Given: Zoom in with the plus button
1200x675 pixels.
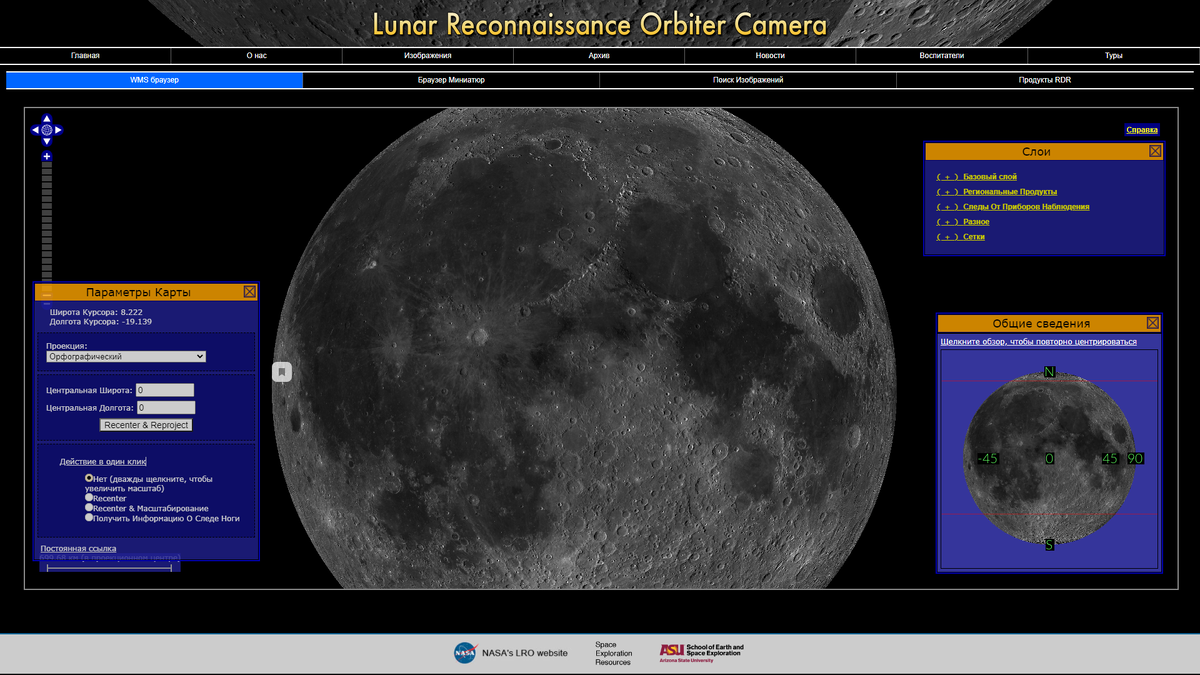Looking at the screenshot, I should [x=47, y=157].
